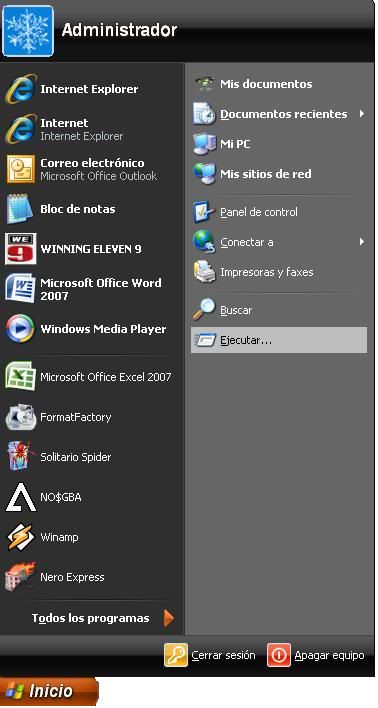Open the Solitario Spider card icon
Image resolution: width=378 pixels, height=708 pixels.
coord(21,456)
